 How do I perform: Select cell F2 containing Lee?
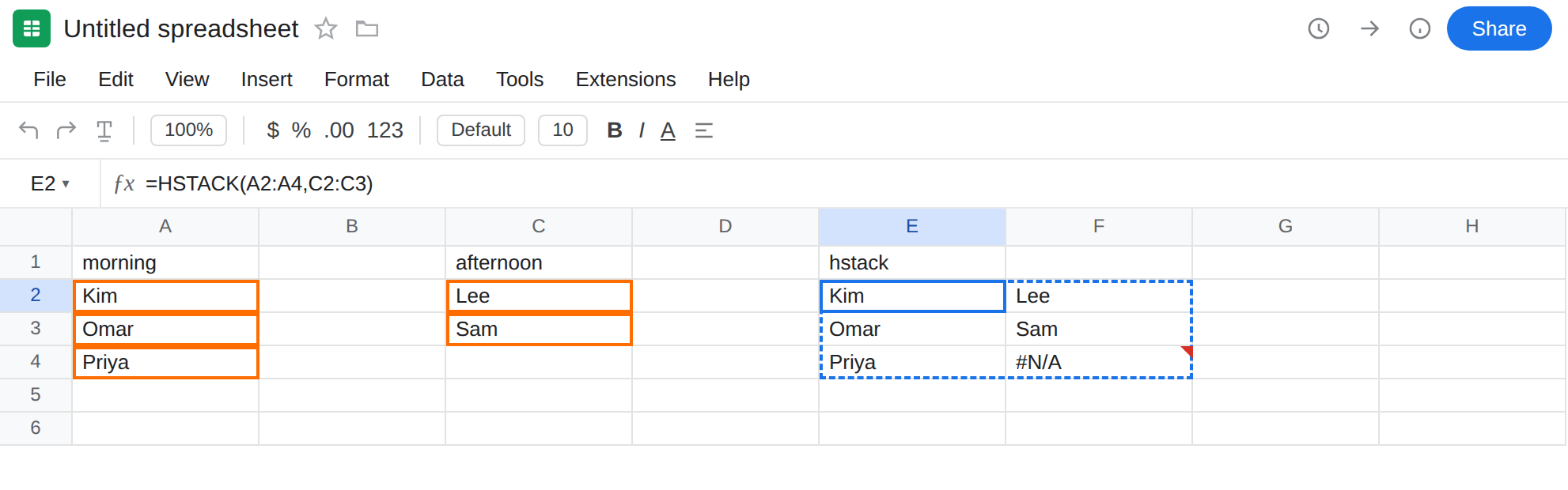click(1099, 296)
